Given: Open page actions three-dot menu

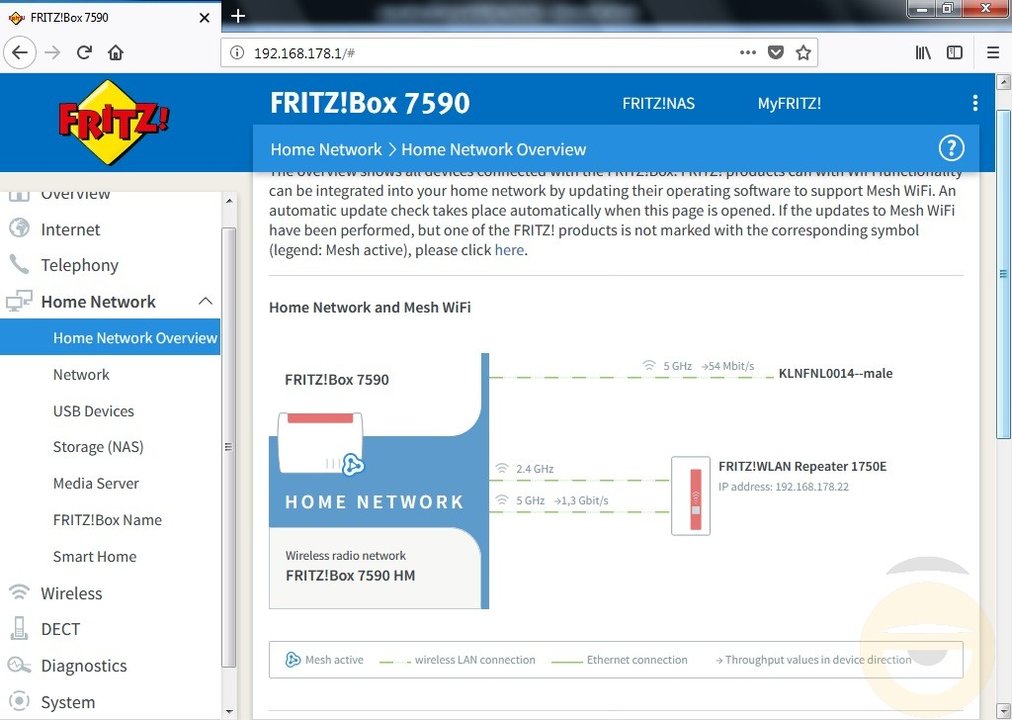Looking at the screenshot, I should (747, 53).
